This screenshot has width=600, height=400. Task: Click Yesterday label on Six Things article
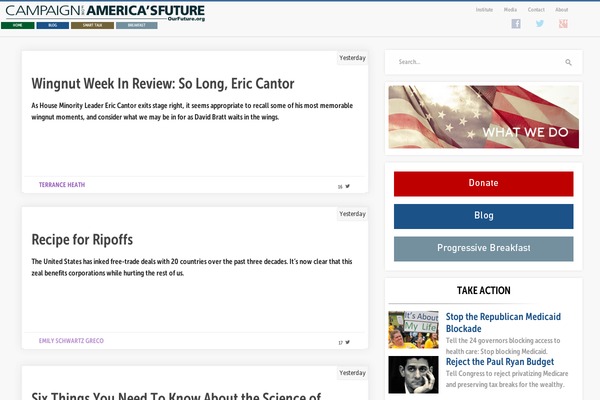pos(352,373)
